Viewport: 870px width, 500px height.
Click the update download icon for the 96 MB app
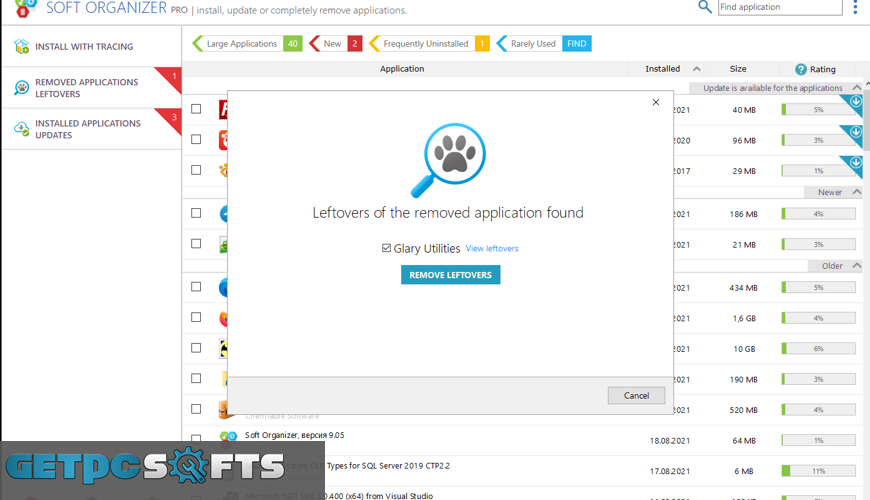click(855, 132)
